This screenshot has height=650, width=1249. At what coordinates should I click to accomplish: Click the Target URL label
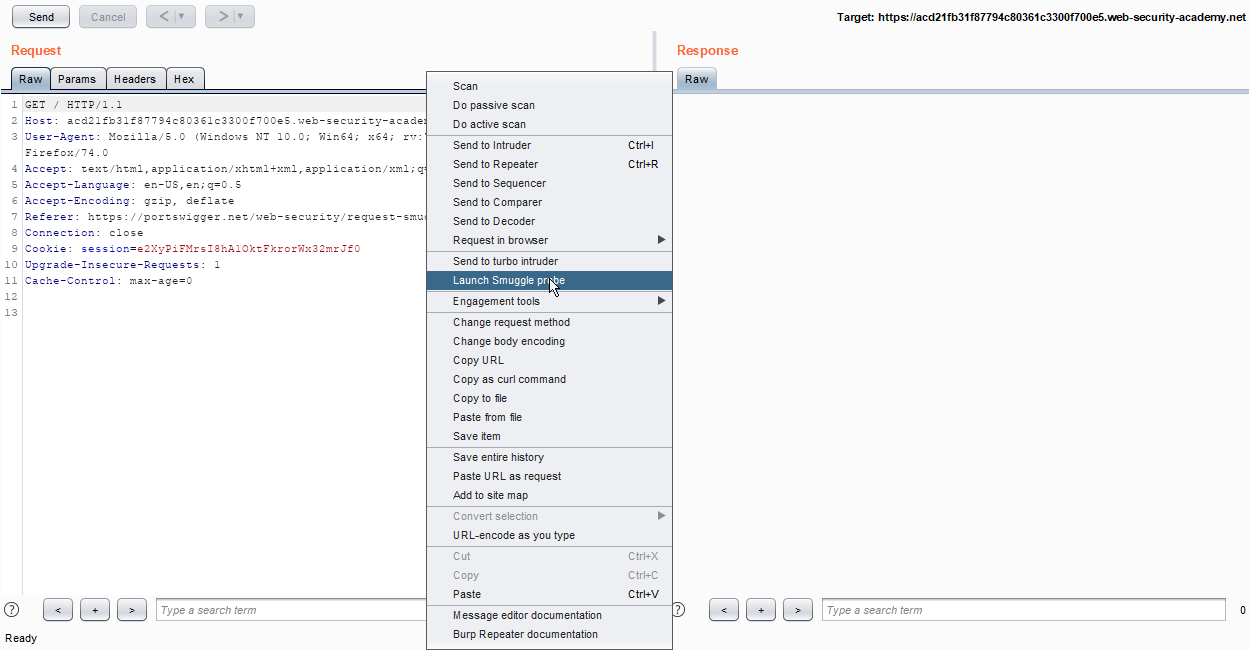(x=1041, y=17)
